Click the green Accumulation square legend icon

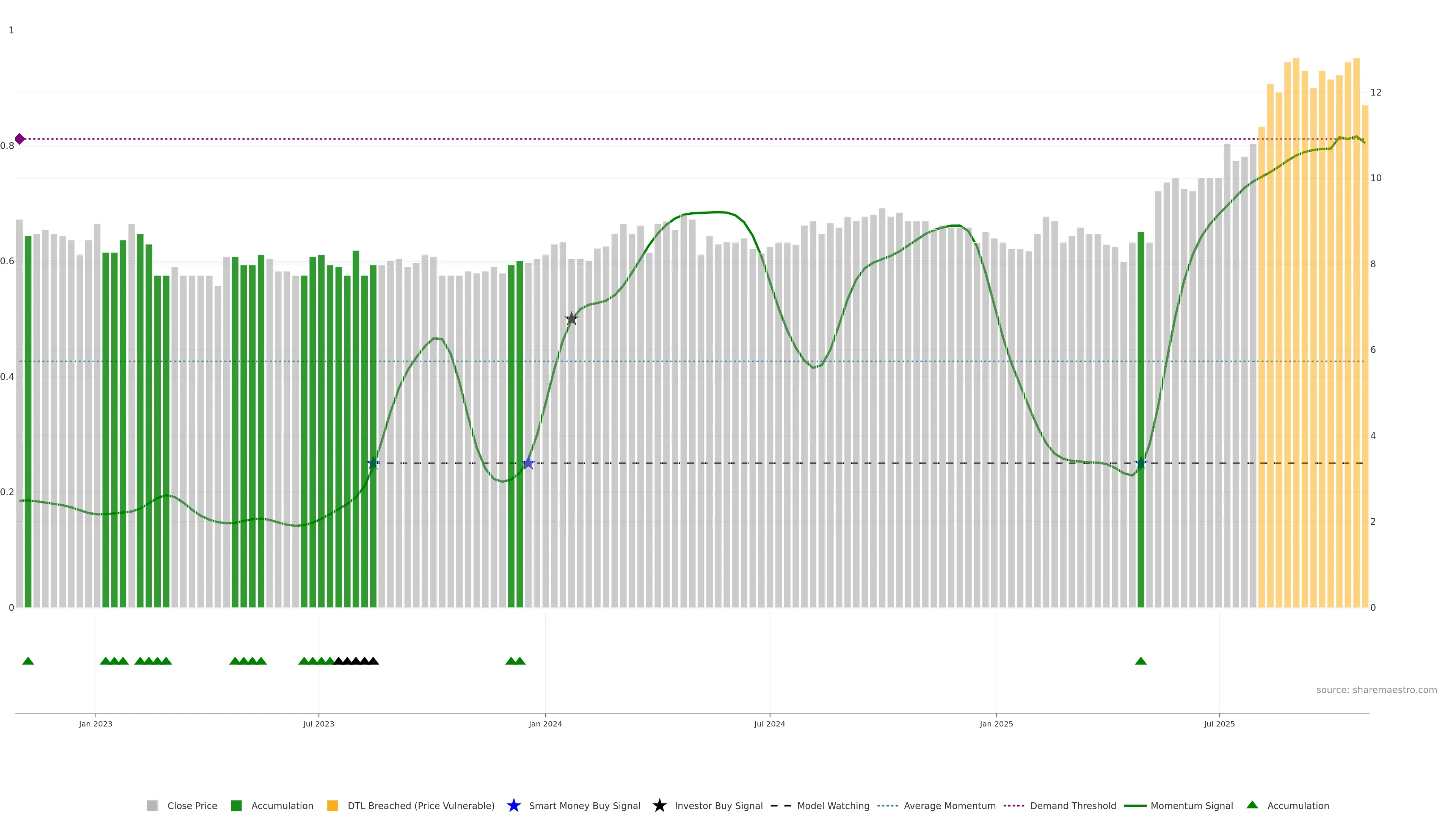click(x=236, y=805)
